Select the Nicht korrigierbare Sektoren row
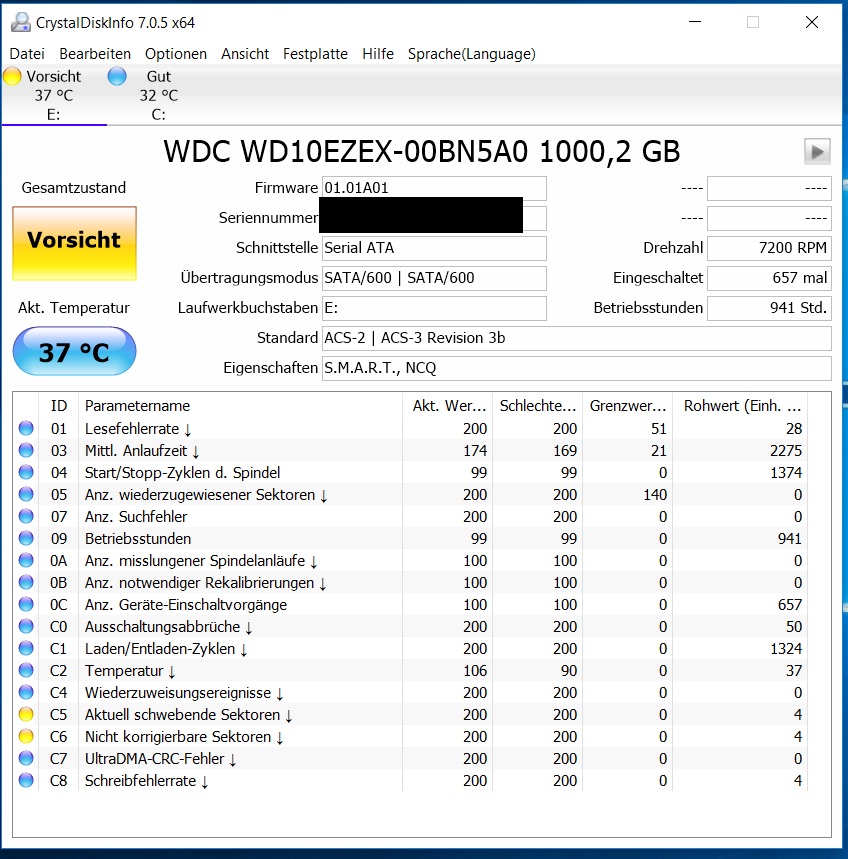 pyautogui.click(x=410, y=736)
